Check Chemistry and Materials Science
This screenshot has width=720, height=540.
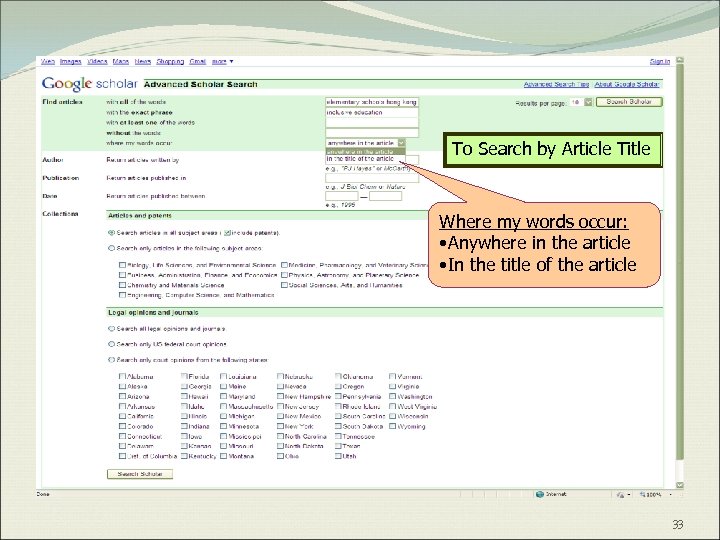coord(122,285)
